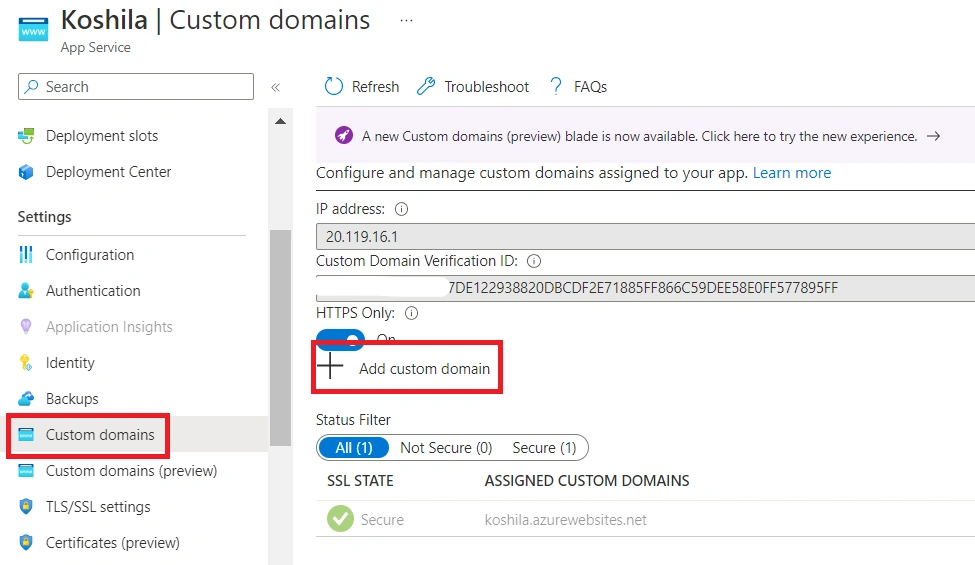This screenshot has height=565, width=975.
Task: Click the SSL STATE column header
Action: (360, 480)
